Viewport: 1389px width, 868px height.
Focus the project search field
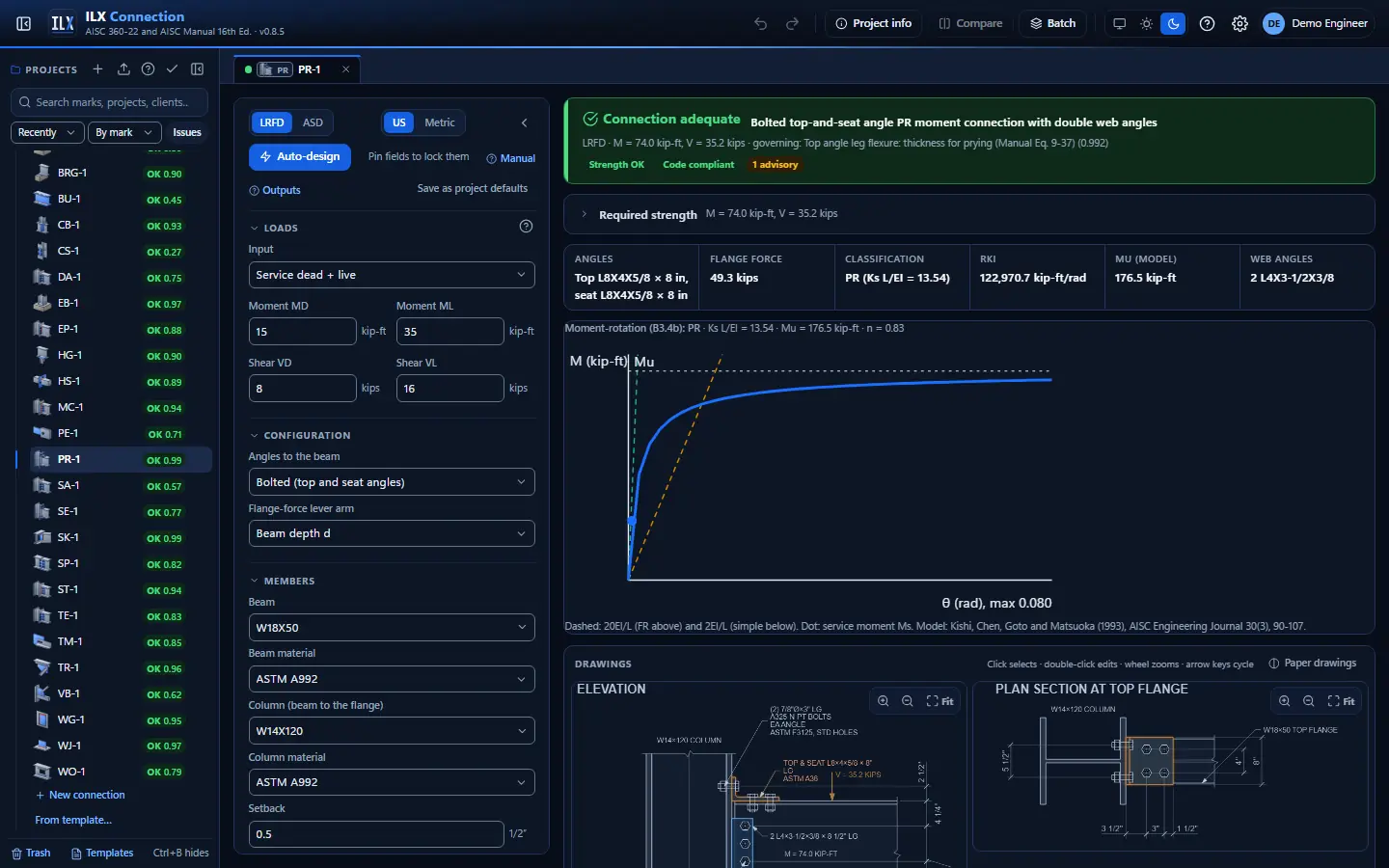[110, 102]
